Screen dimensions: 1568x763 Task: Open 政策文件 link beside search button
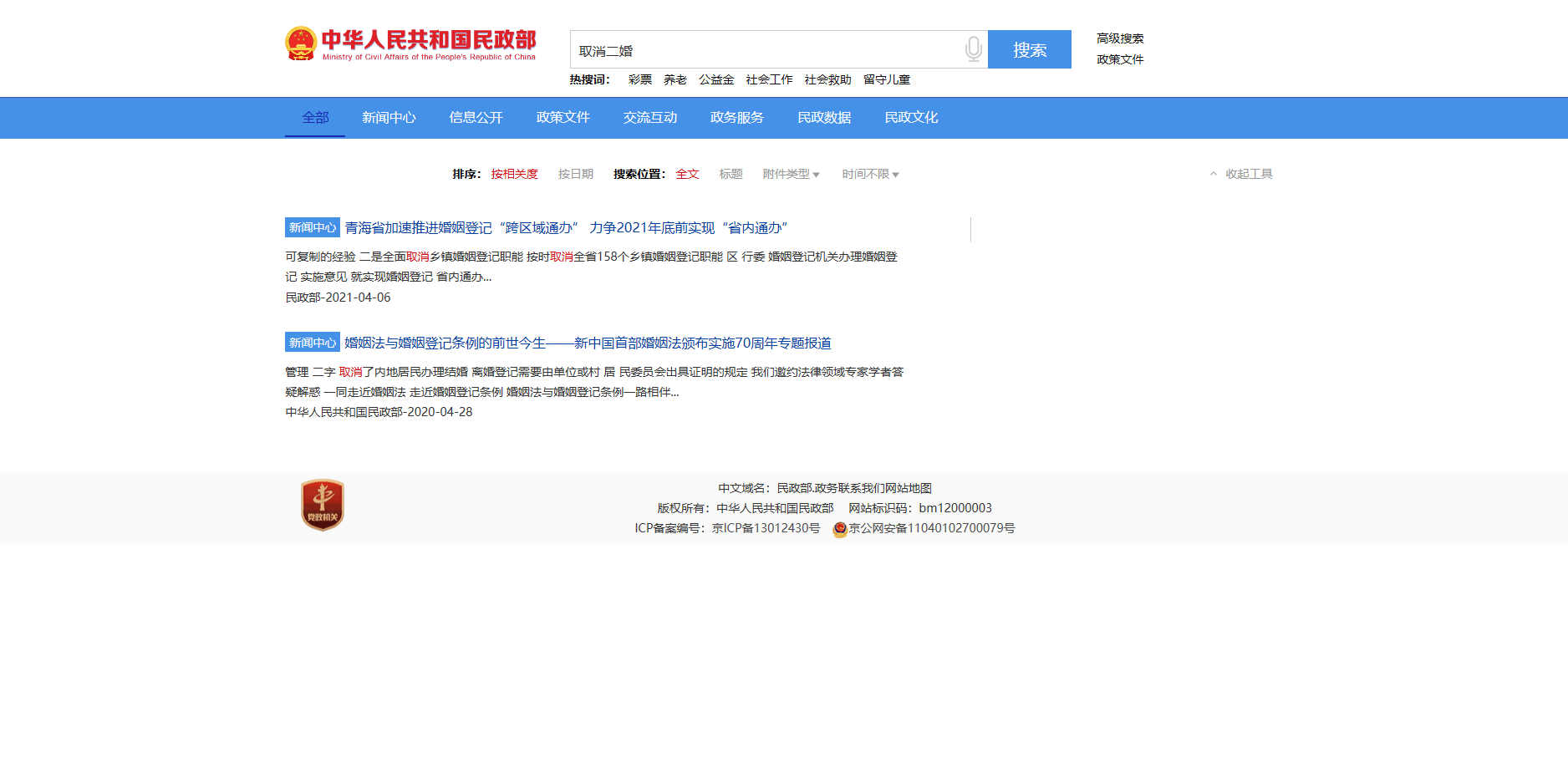(1120, 59)
